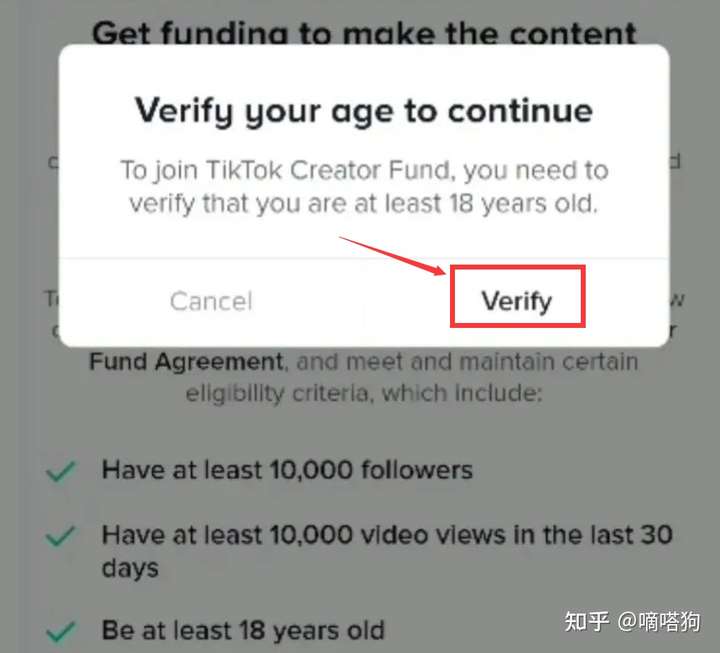The width and height of the screenshot is (720, 653).
Task: Dismiss the dialog with Cancel
Action: [211, 301]
